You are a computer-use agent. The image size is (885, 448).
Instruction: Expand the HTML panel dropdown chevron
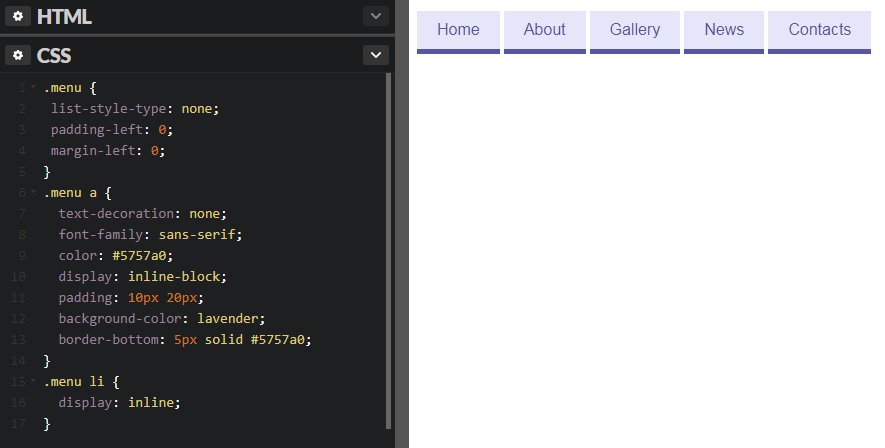tap(375, 16)
